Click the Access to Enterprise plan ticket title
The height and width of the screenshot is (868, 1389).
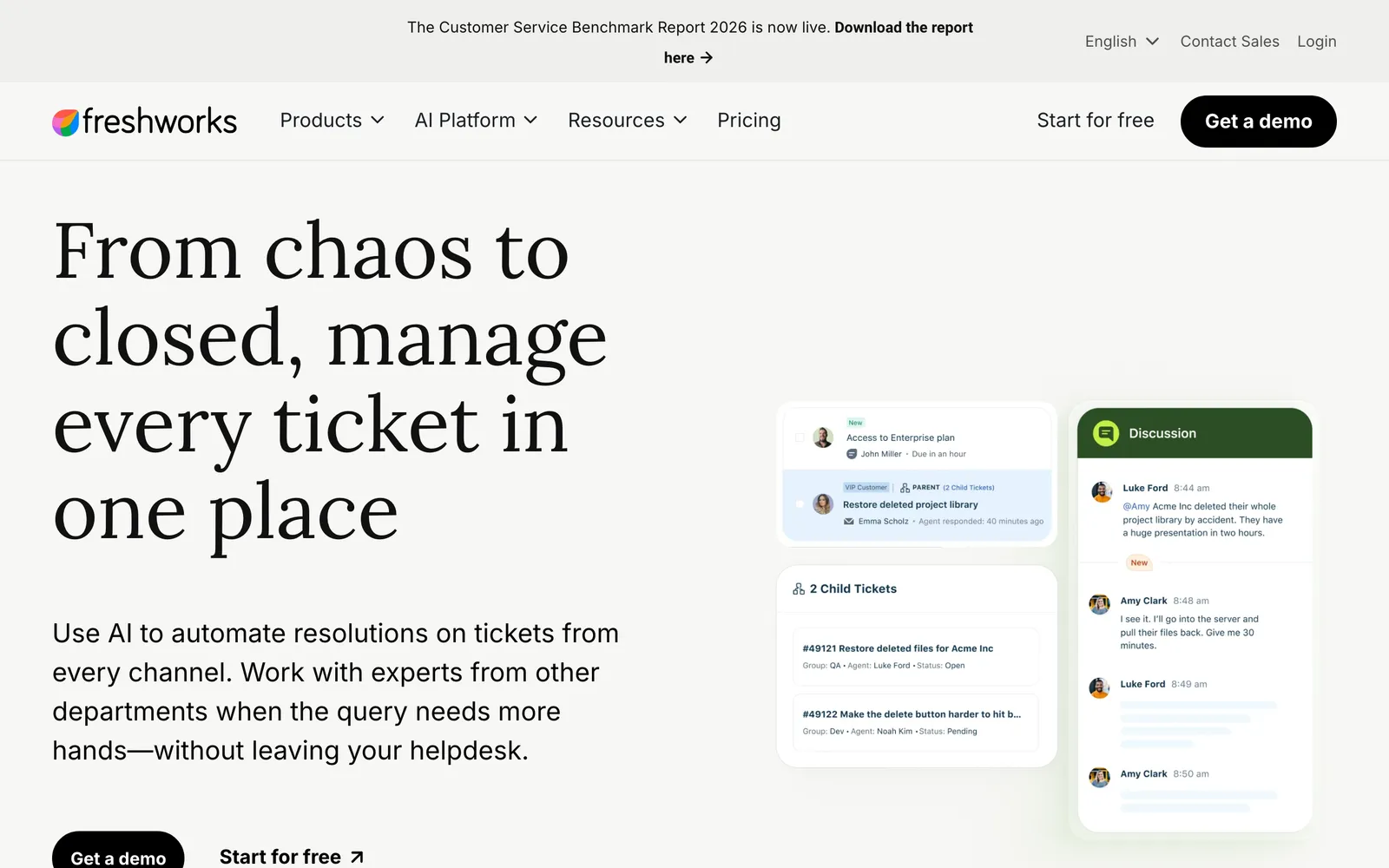[900, 437]
